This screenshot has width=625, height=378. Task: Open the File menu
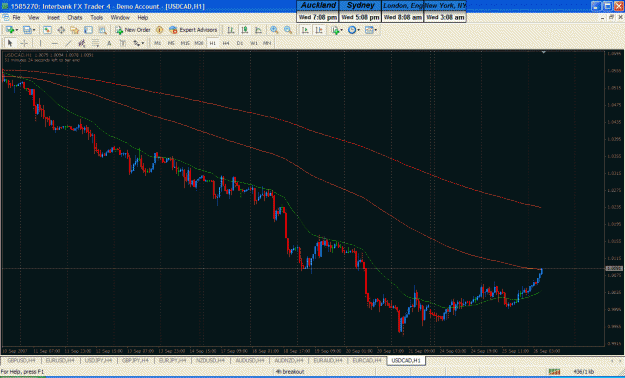16,18
